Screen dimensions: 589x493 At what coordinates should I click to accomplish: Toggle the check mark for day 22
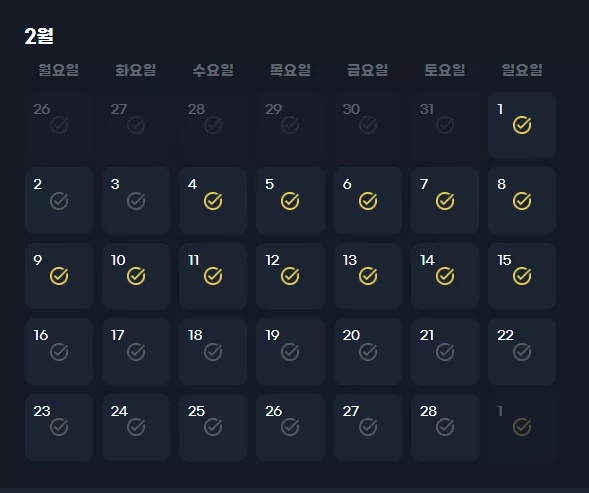[522, 352]
